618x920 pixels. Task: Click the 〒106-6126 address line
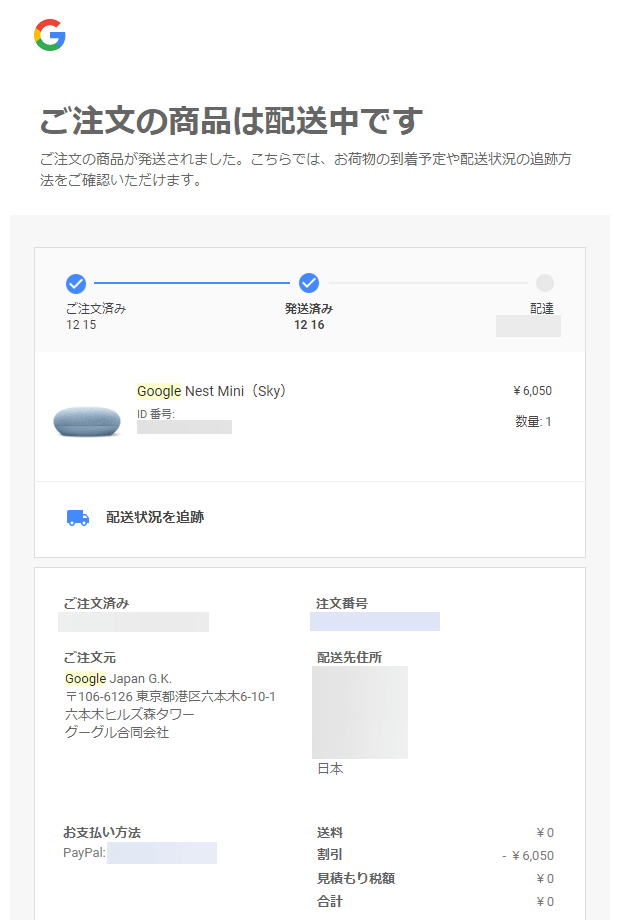(170, 696)
